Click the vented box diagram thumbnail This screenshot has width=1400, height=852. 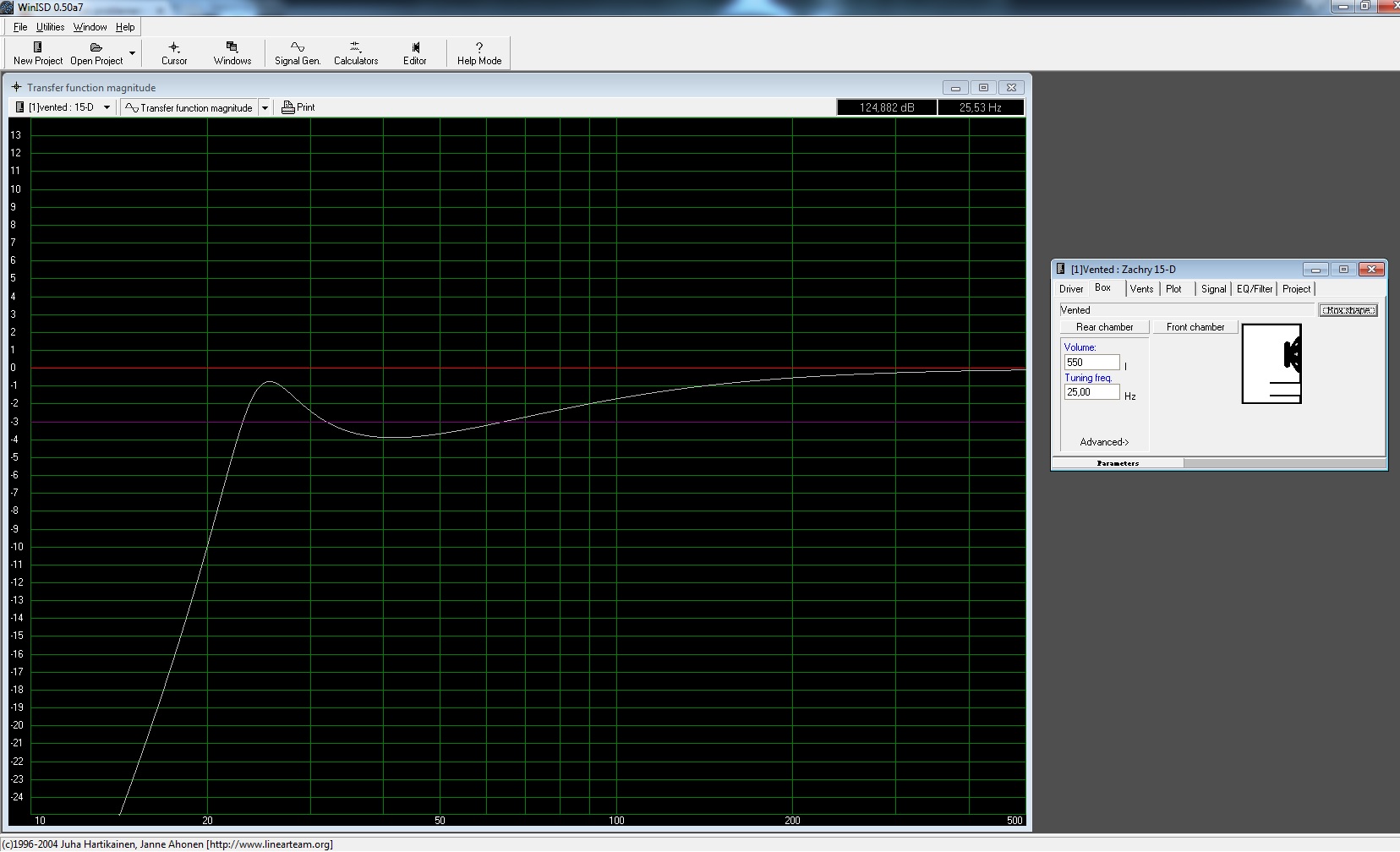(x=1271, y=363)
